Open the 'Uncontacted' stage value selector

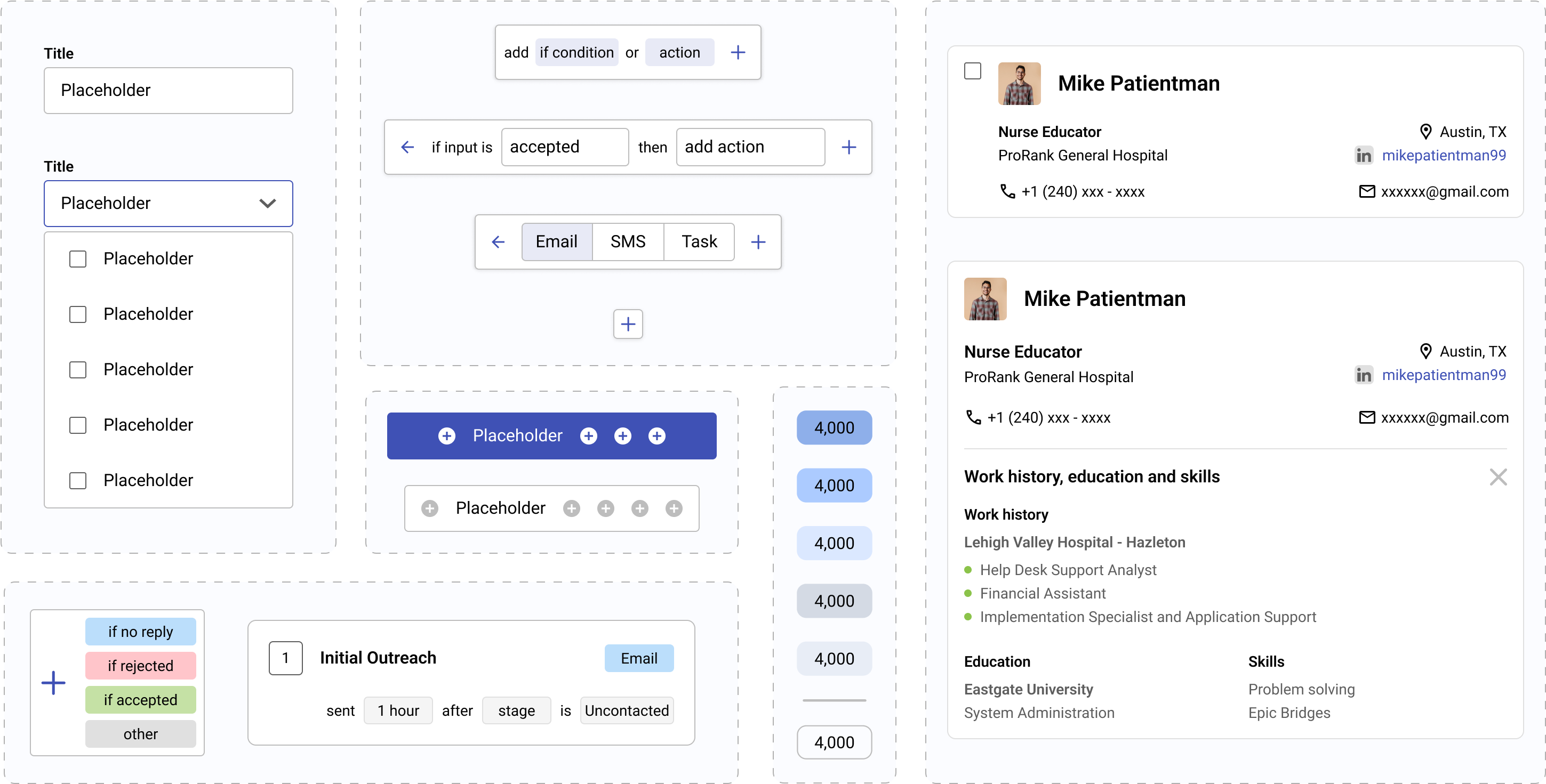627,710
